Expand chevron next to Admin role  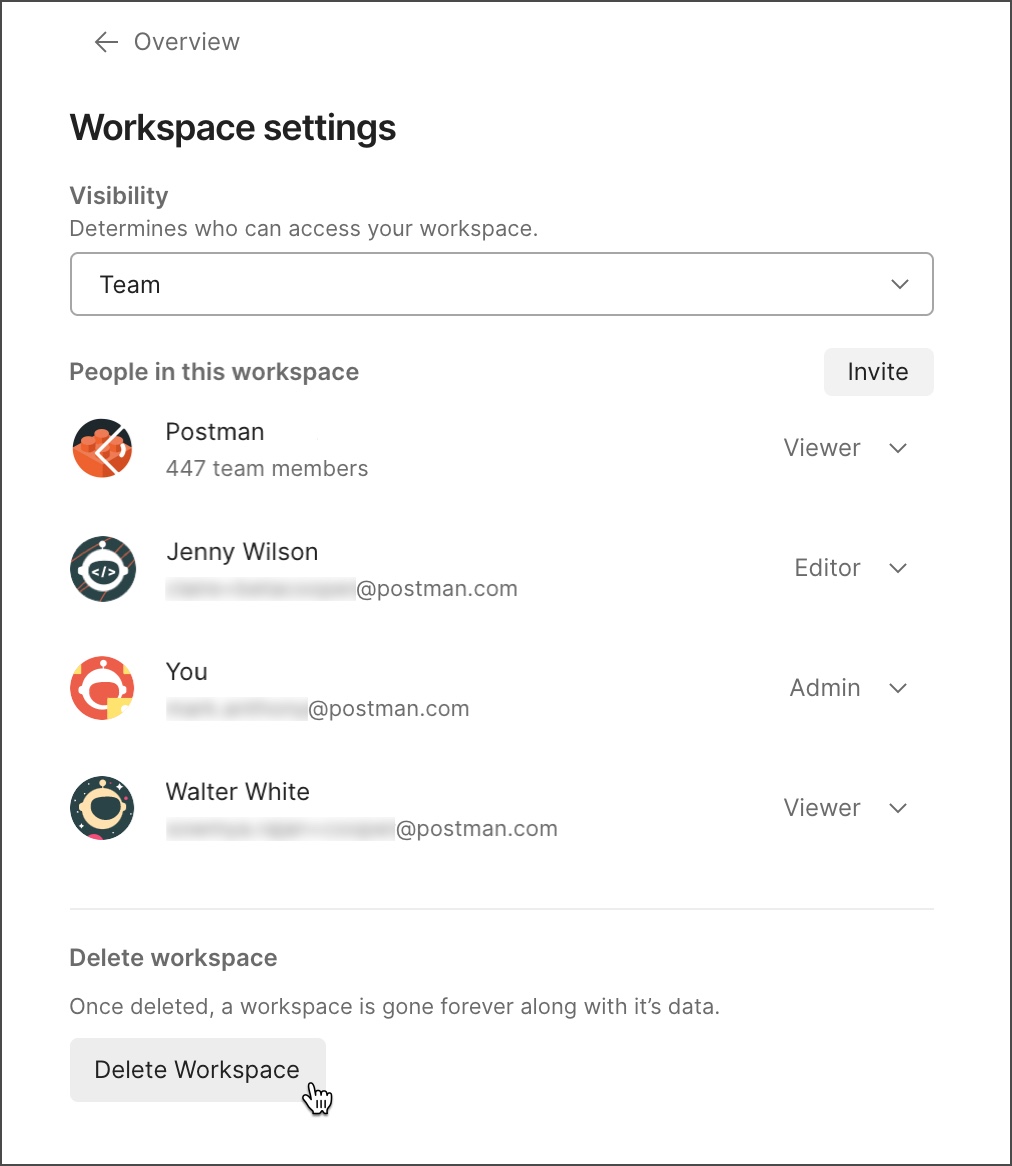pyautogui.click(x=898, y=688)
